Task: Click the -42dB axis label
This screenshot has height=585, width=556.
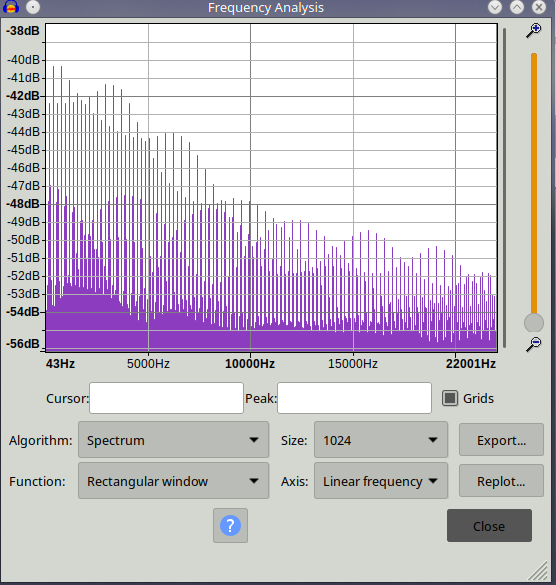Action: (x=22, y=96)
